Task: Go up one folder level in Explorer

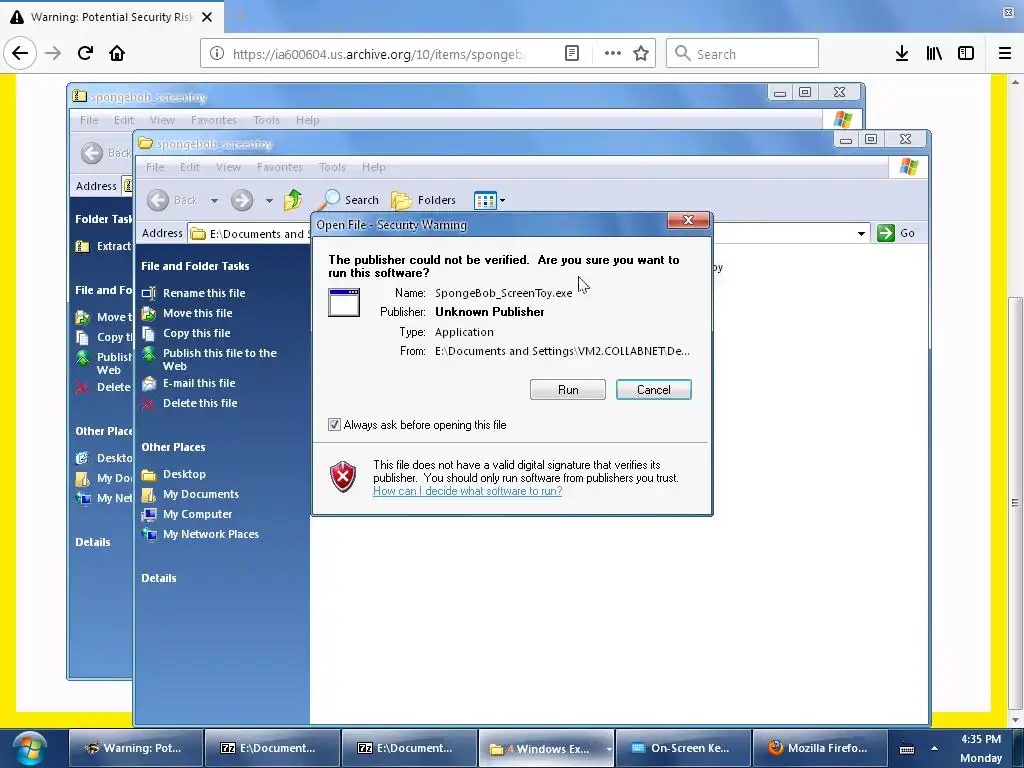Action: 293,200
